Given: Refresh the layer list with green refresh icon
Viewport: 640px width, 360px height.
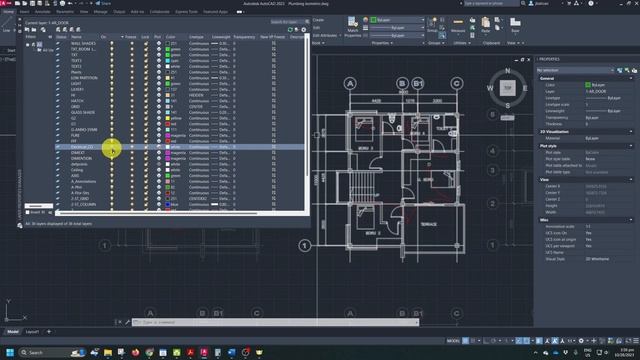Looking at the screenshot, I should [290, 29].
